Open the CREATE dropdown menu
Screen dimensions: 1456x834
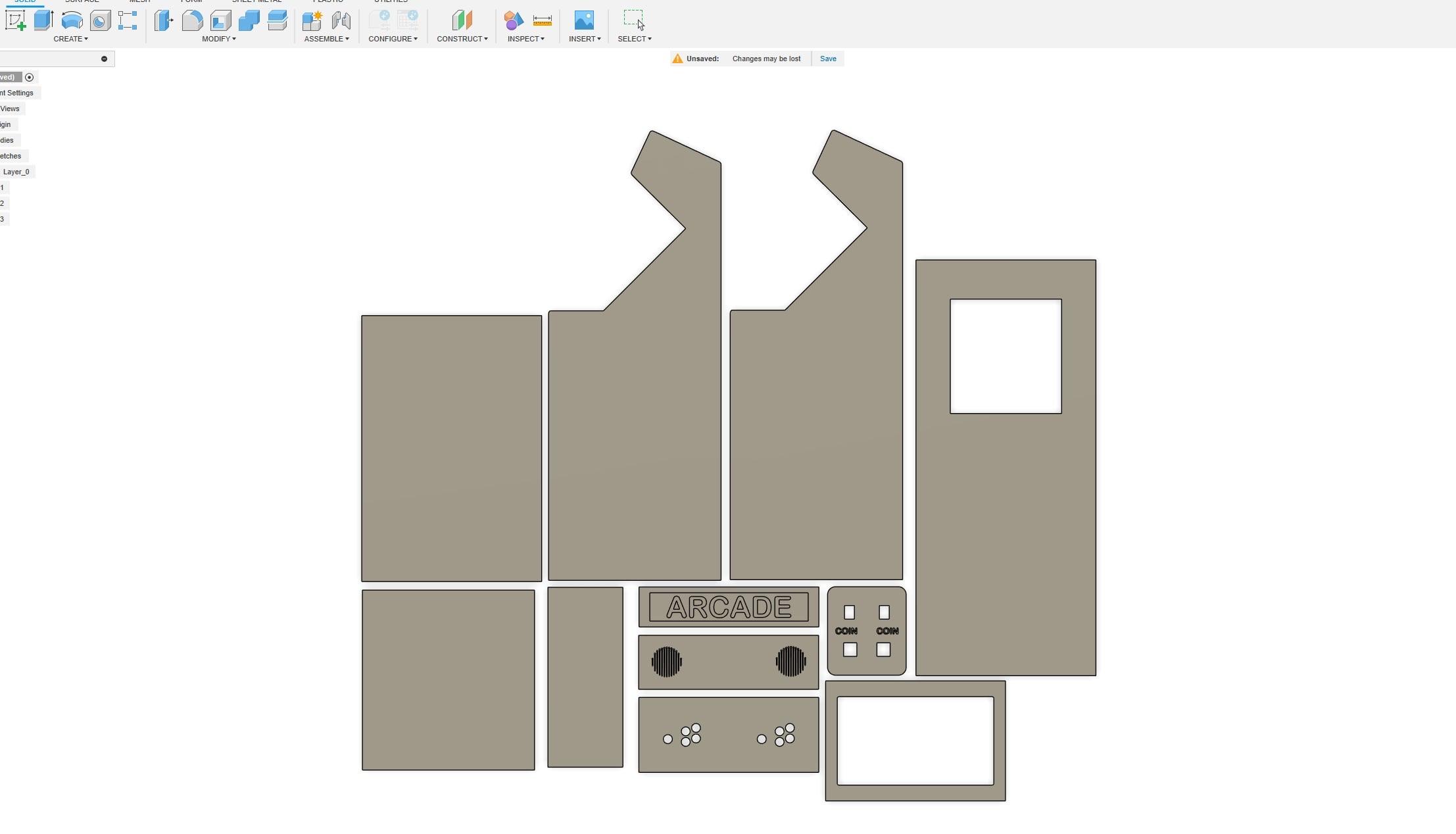click(x=70, y=39)
